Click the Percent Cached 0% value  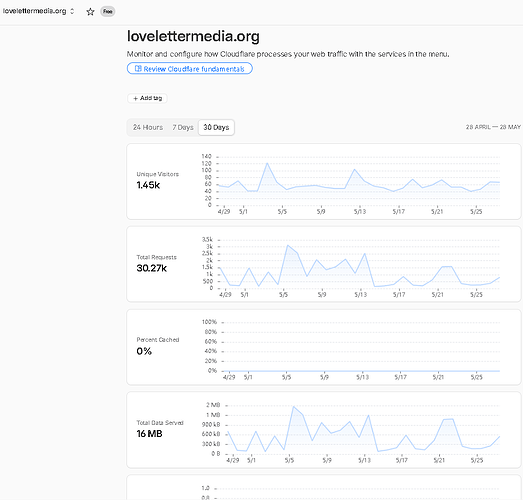click(144, 351)
